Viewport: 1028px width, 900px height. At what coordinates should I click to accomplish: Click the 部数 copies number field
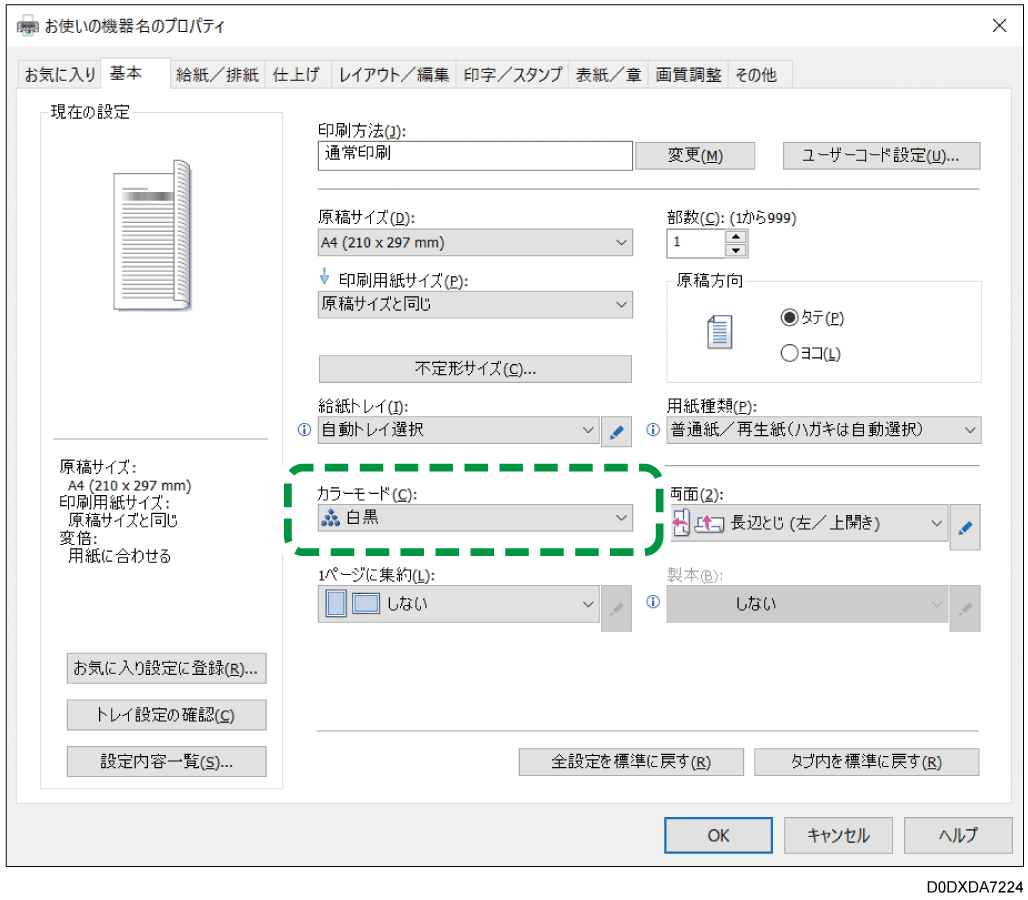point(696,243)
